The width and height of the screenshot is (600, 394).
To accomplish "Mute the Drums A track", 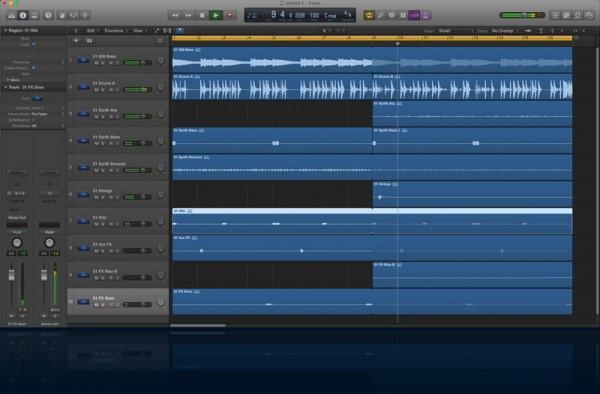I will click(96, 90).
